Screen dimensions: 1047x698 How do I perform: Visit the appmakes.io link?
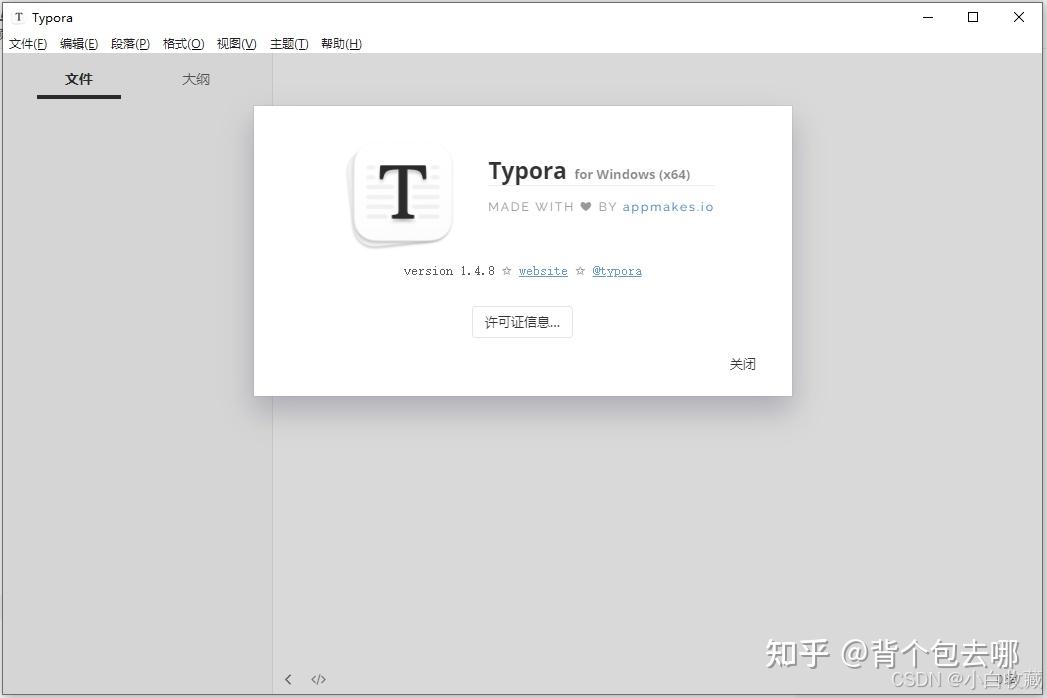(668, 207)
